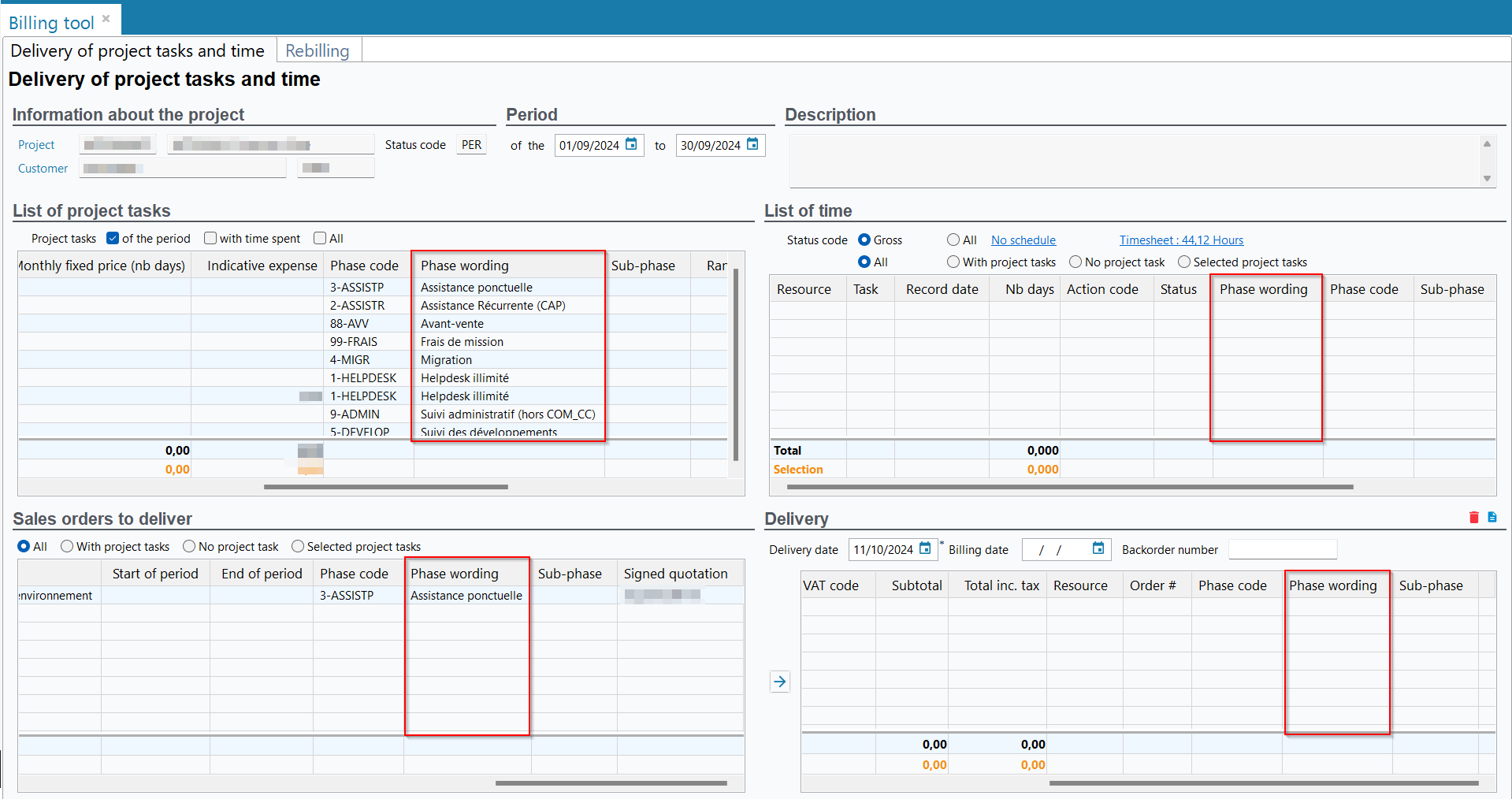Enable the 'with time spent' checkbox
Image resolution: width=1512 pixels, height=799 pixels.
(210, 238)
